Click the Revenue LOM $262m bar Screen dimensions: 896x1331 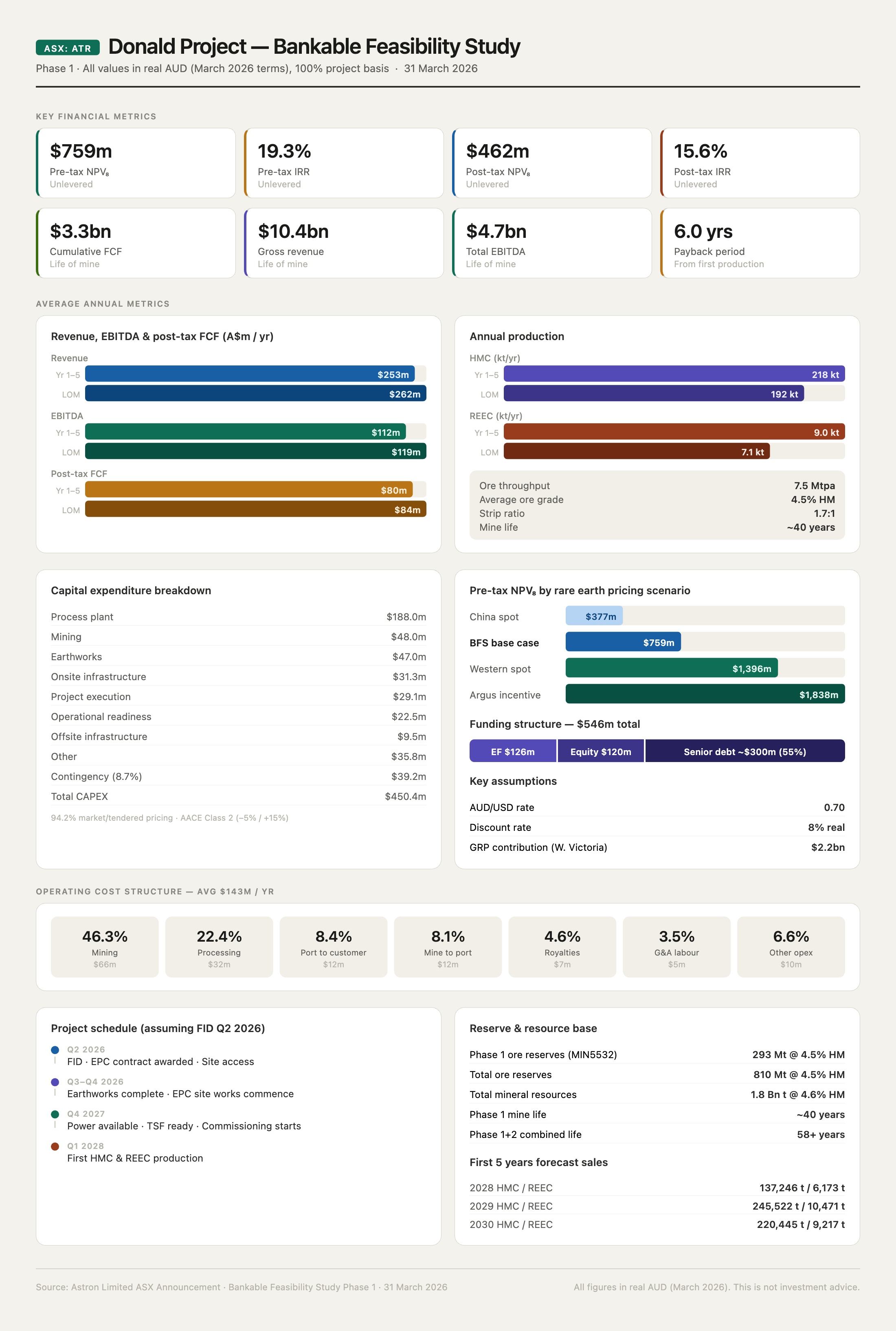pyautogui.click(x=255, y=394)
